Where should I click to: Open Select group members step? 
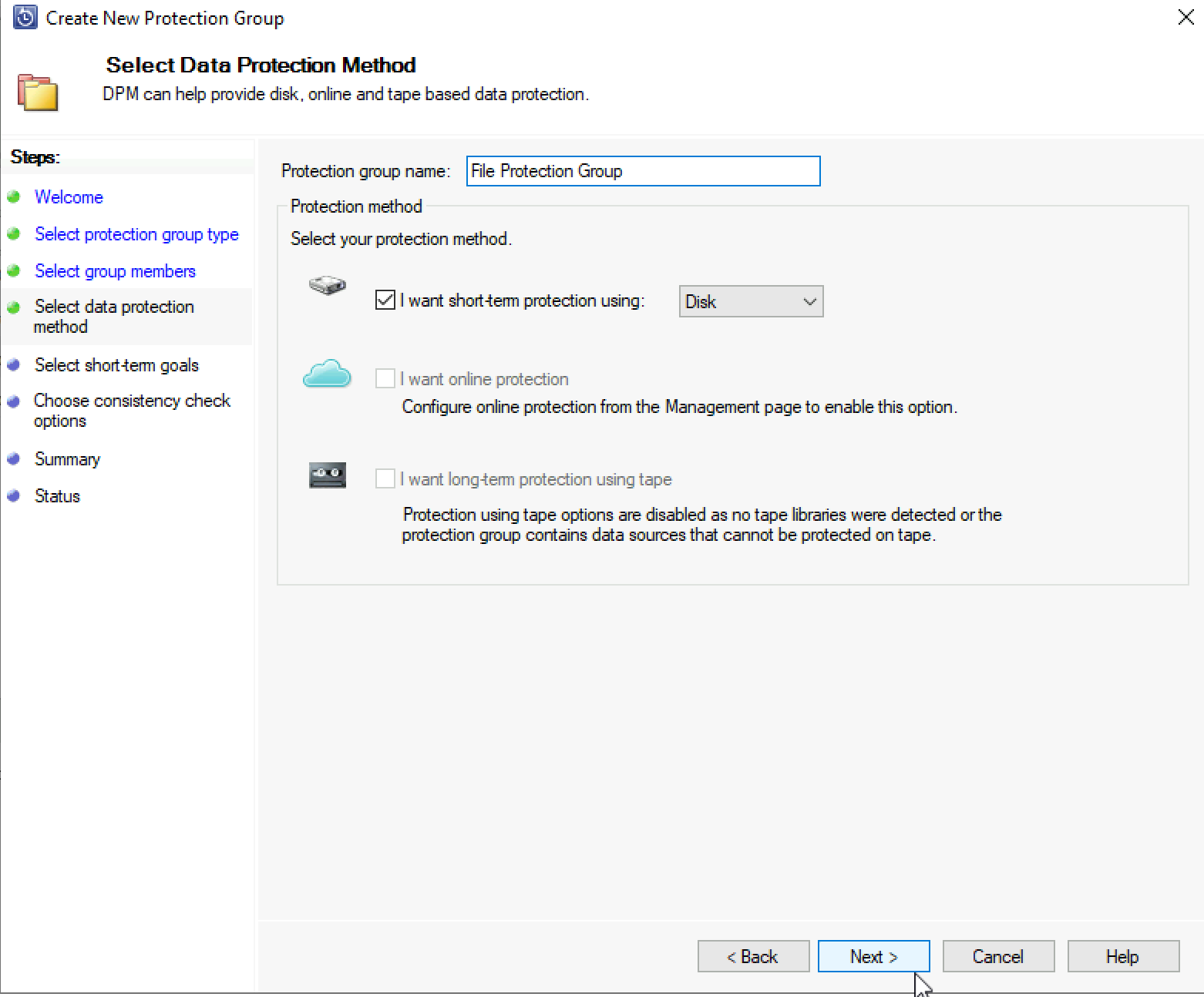115,271
